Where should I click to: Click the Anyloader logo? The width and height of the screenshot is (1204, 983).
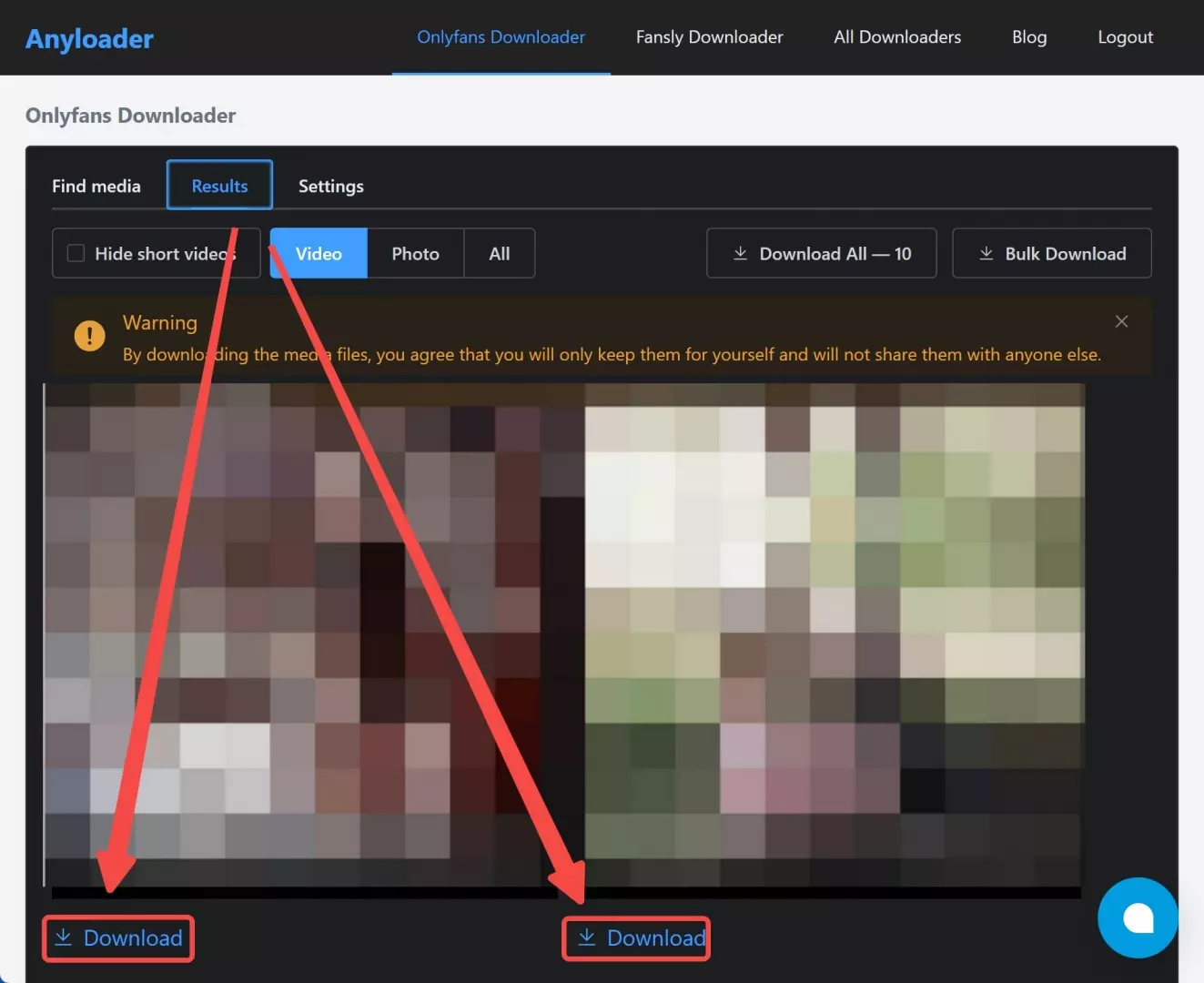click(89, 38)
